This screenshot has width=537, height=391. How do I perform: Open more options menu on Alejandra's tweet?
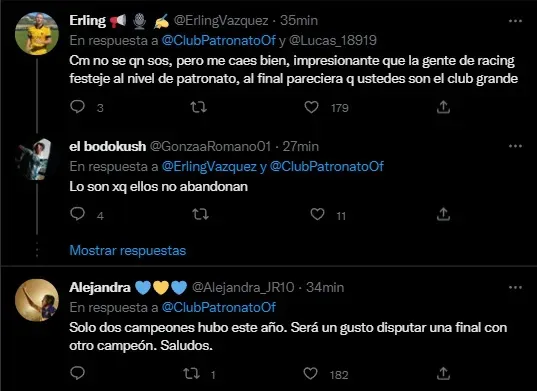[x=515, y=288]
